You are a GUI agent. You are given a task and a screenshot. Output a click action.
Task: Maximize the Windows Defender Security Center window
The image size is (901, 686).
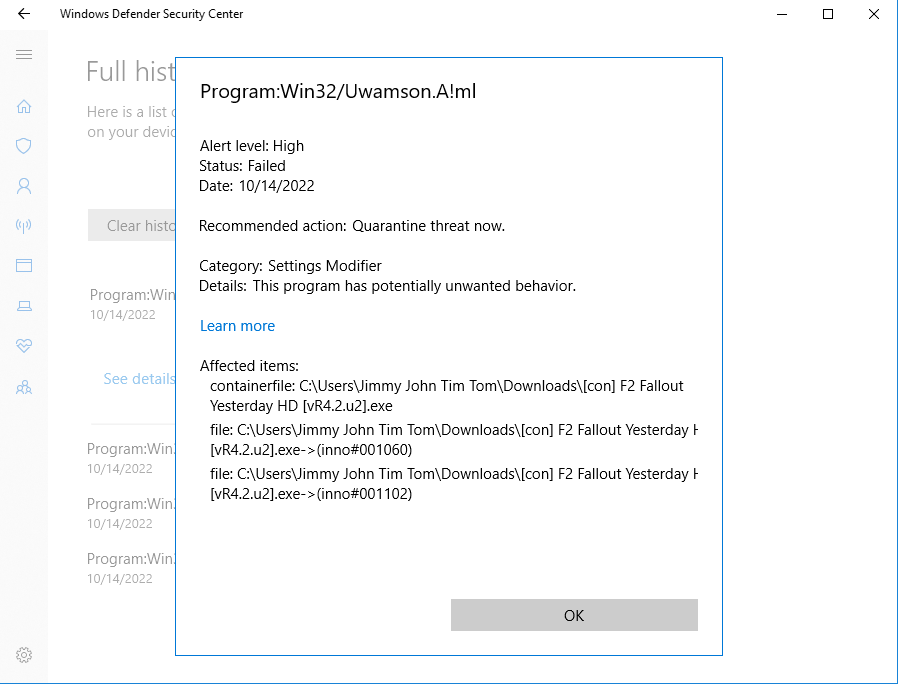pos(827,14)
